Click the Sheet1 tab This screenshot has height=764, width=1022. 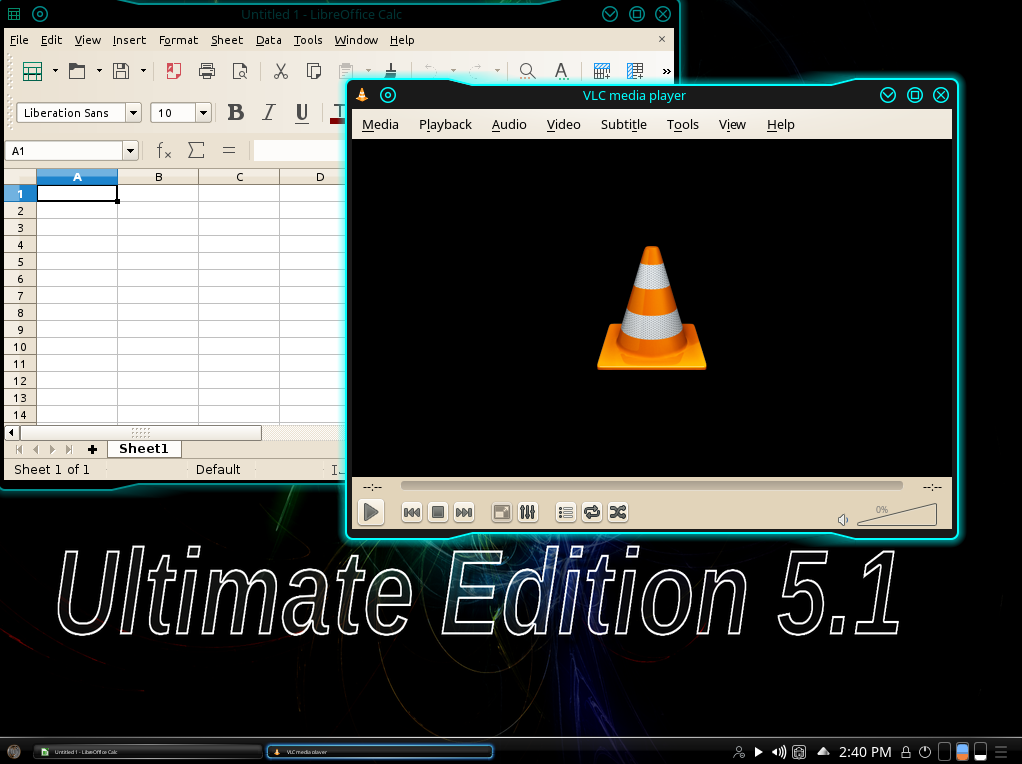point(144,449)
